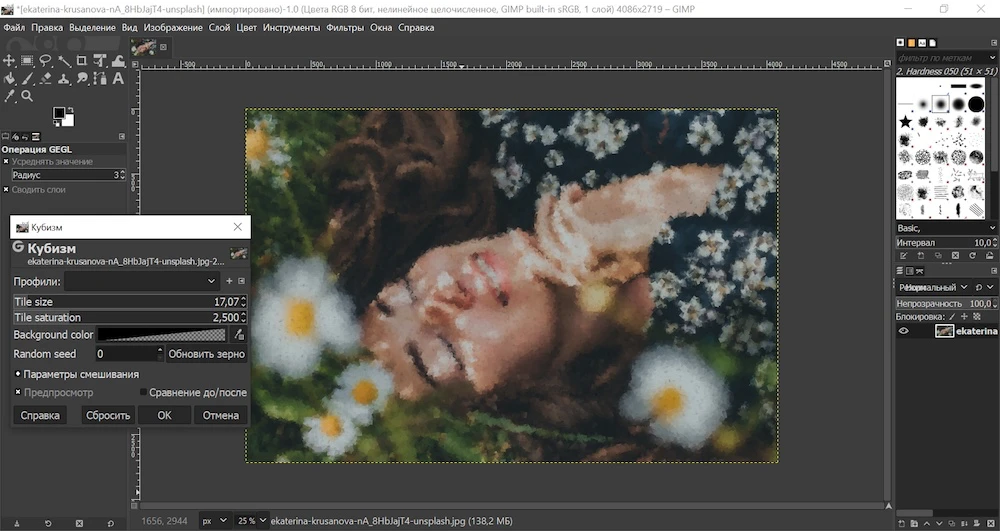Click the Сбросить reset button
This screenshot has width=1000, height=531.
tap(107, 415)
